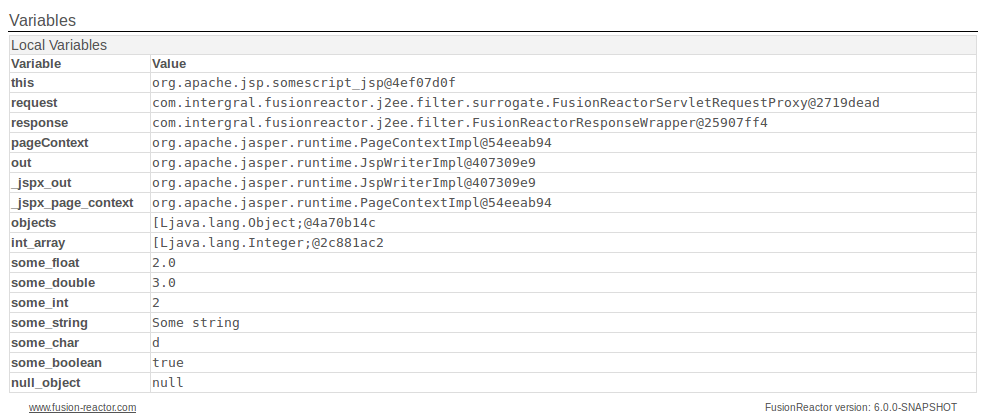Screen dimensions: 985x416
Task: Click the Value column header
Action: tap(169, 64)
